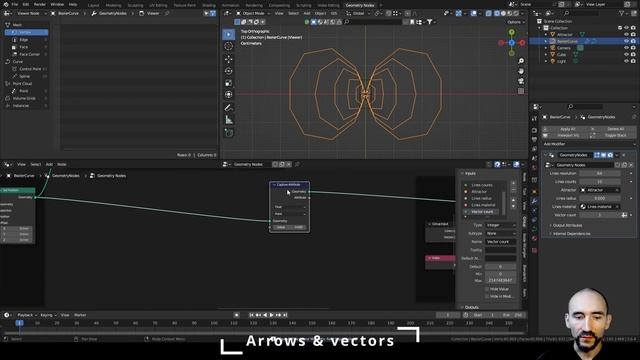Open the Subtype None dropdown
This screenshot has height=360, width=640.
click(x=500, y=233)
